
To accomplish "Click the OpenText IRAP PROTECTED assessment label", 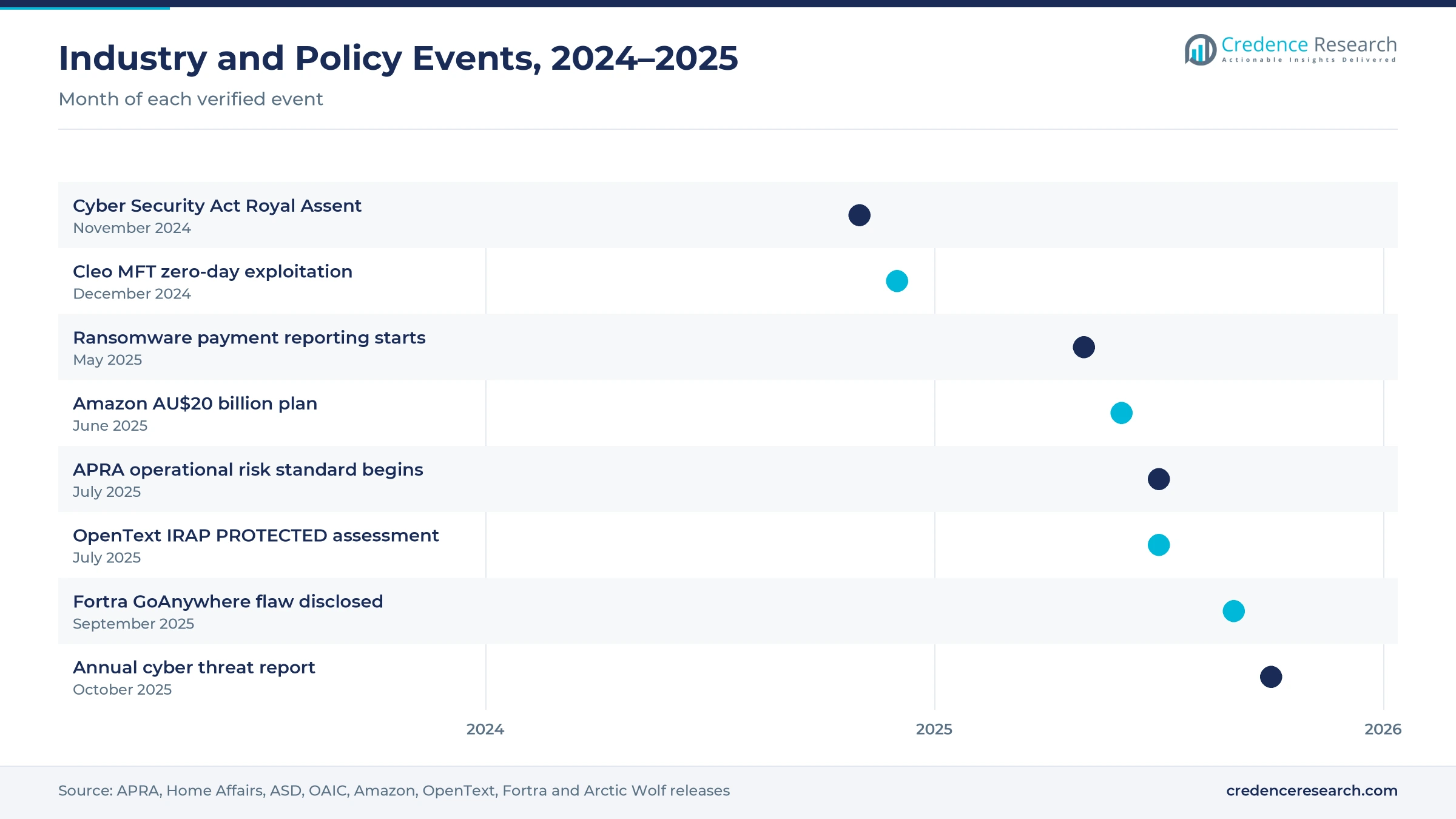I will click(x=255, y=536).
